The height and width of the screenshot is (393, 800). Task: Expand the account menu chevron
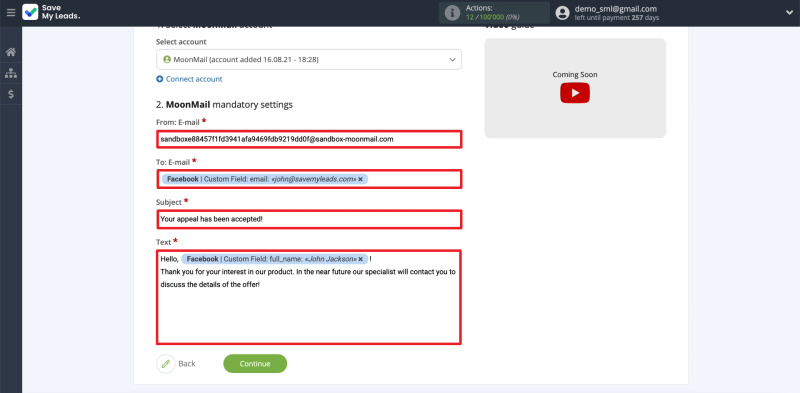789,13
